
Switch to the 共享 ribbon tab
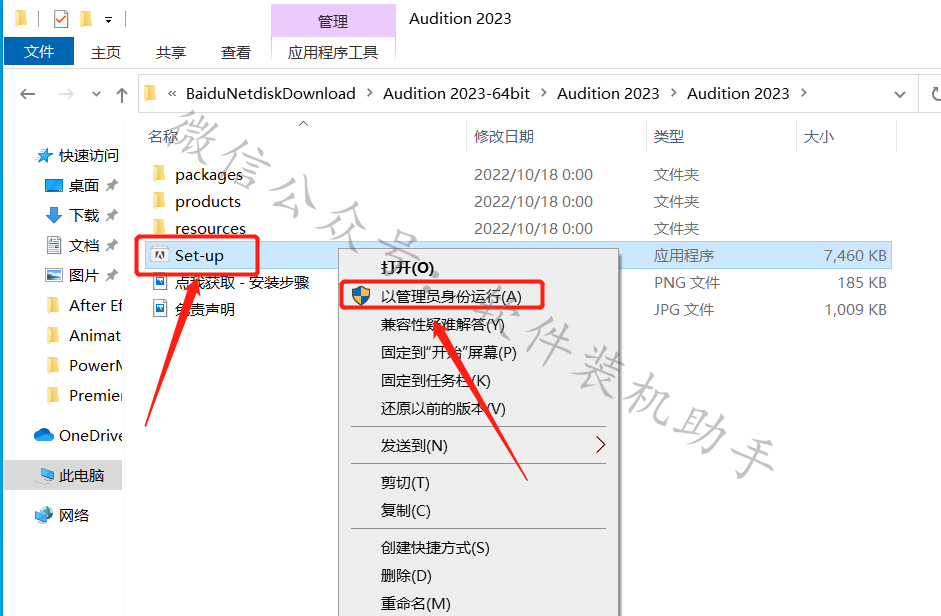170,53
